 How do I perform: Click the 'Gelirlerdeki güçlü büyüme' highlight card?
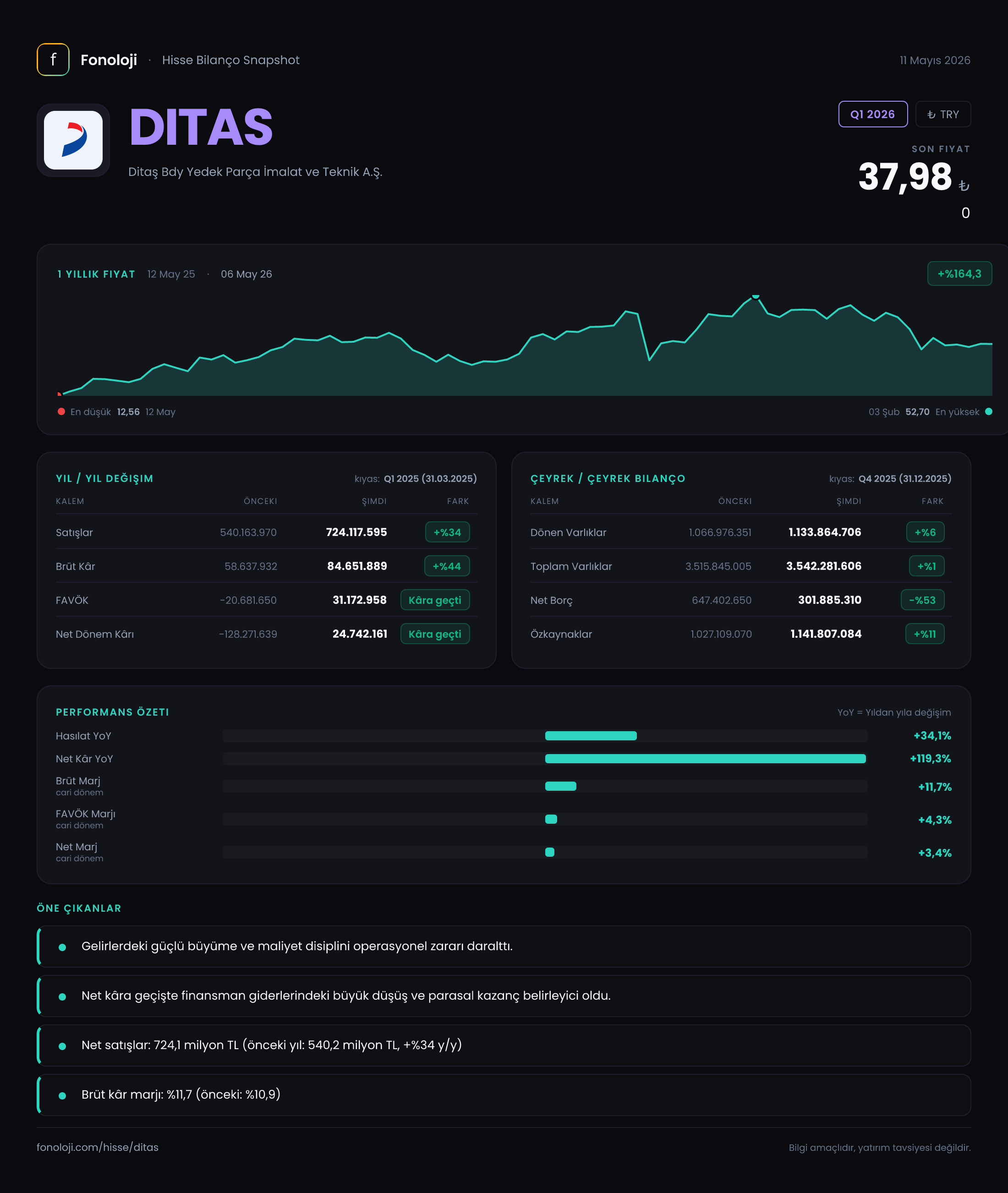click(x=504, y=946)
